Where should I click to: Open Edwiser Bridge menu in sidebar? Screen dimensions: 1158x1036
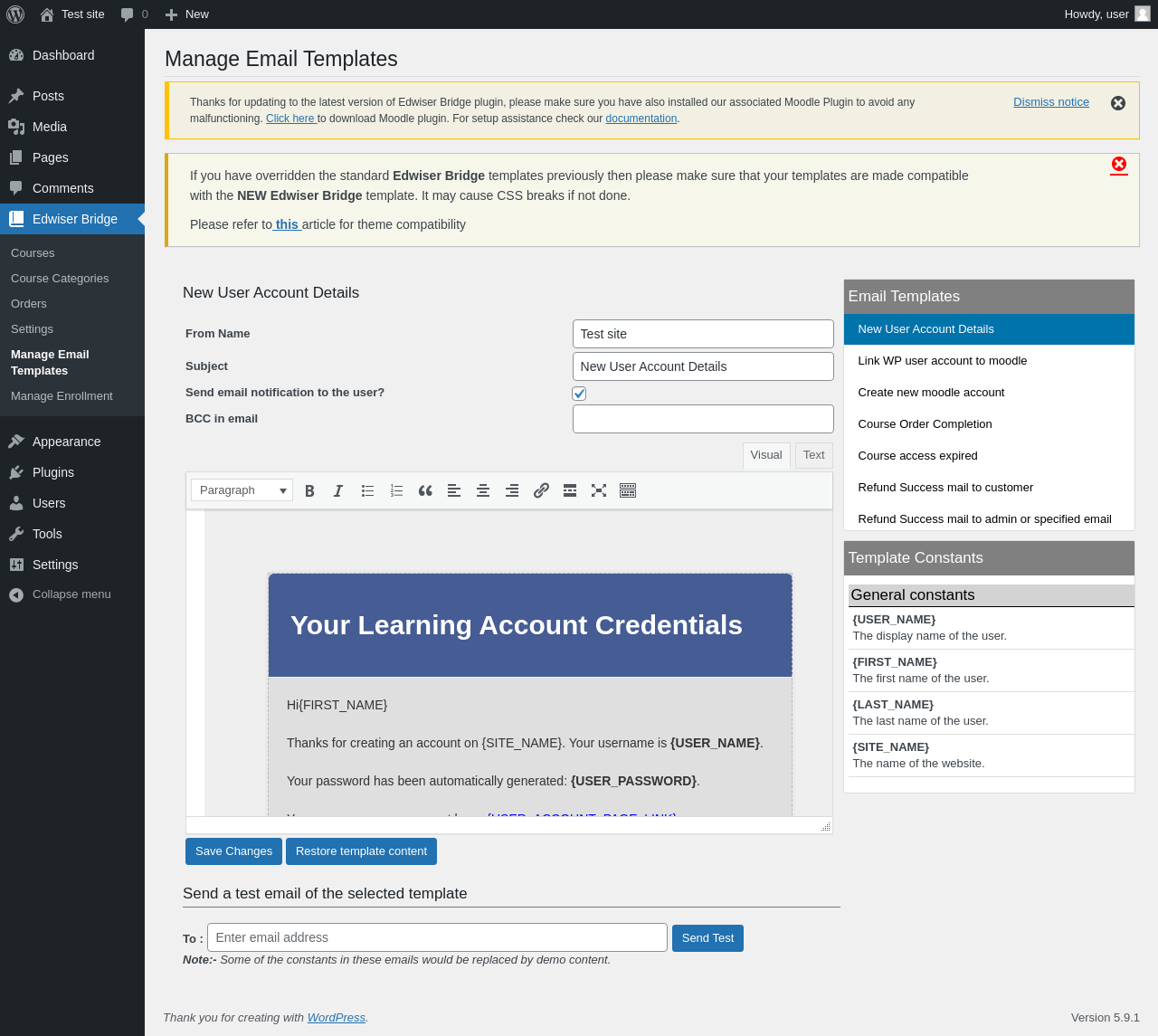(72, 219)
